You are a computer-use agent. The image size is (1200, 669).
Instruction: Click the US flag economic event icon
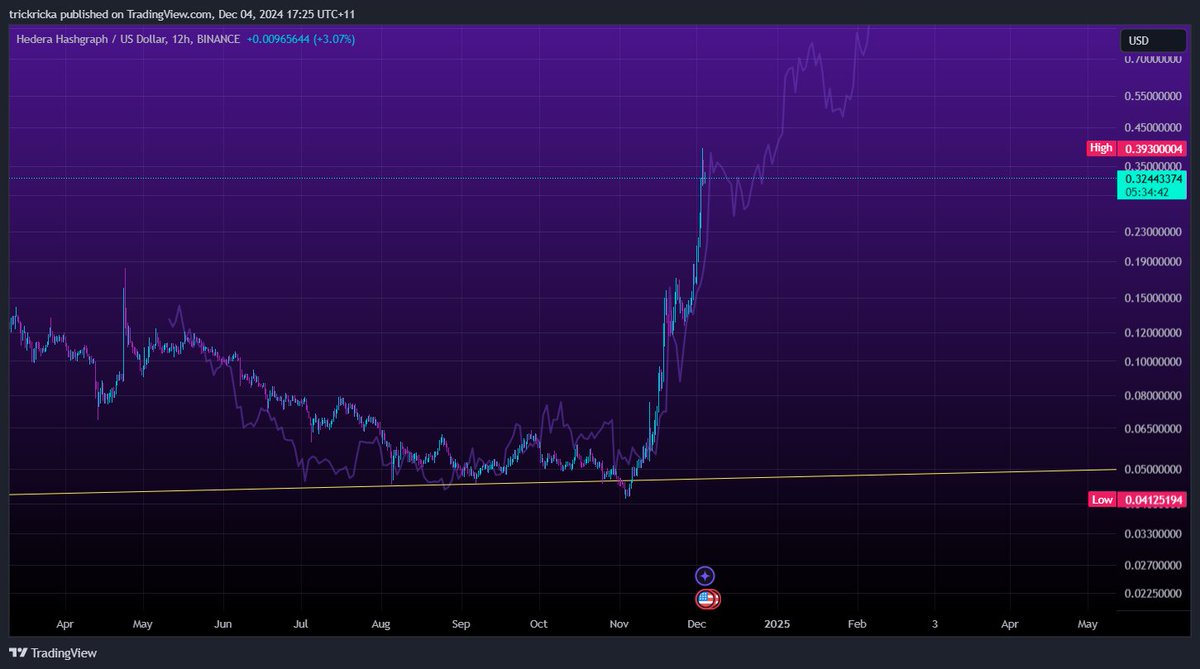coord(708,599)
